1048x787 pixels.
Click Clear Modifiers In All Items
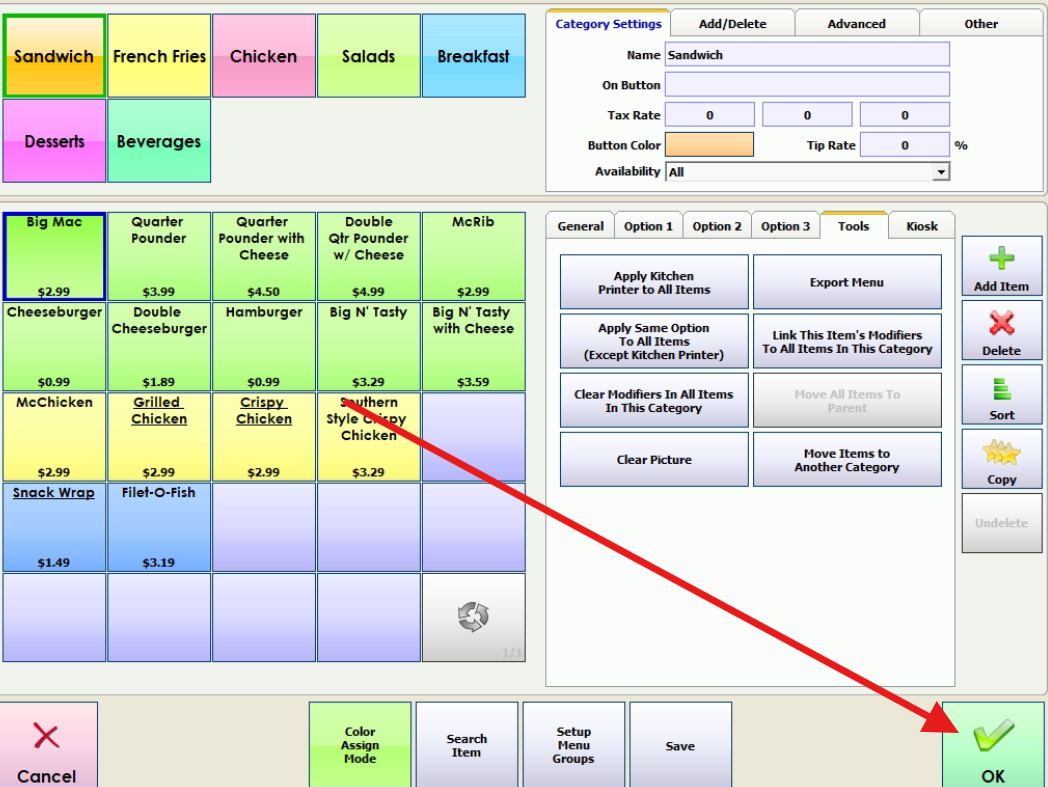tap(654, 401)
